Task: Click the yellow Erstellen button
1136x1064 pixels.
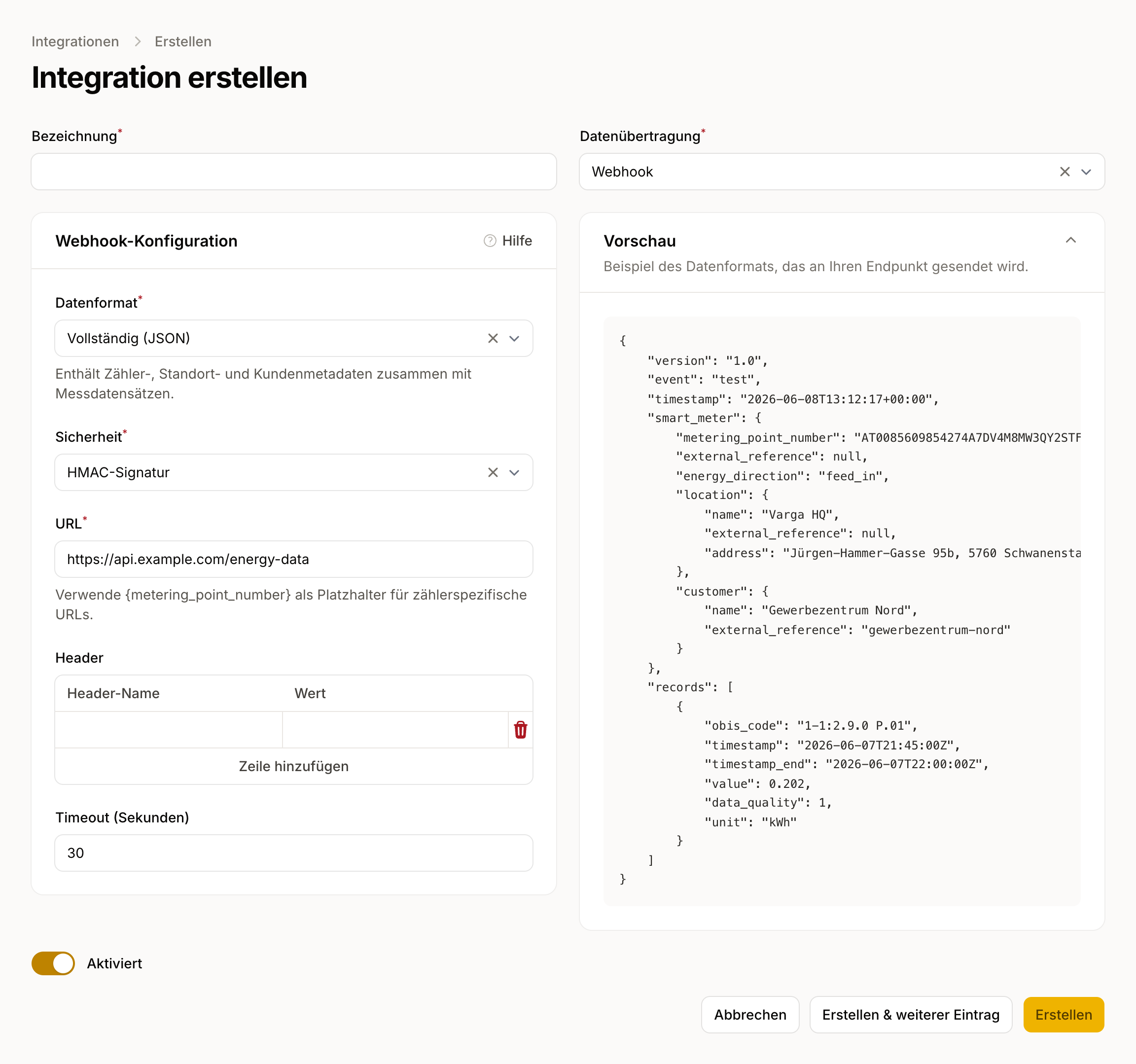Action: [x=1064, y=1015]
